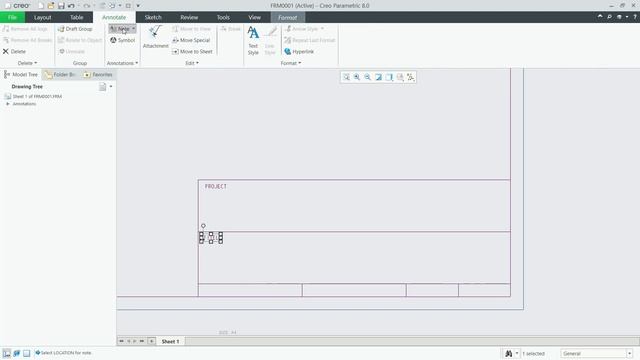Click the Drawing Tree settings icon

pyautogui.click(x=102, y=87)
